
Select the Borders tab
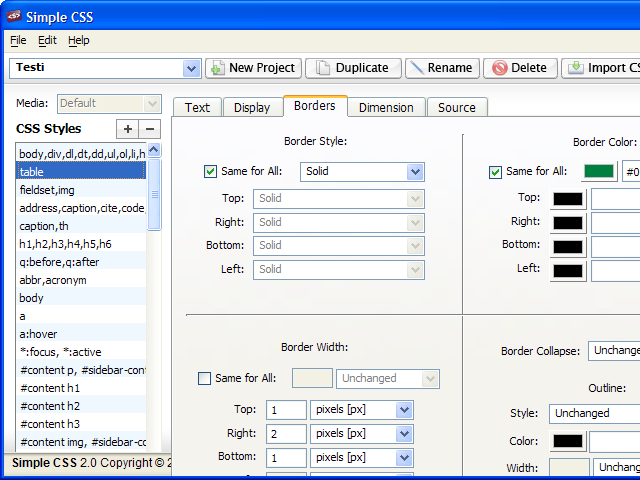click(314, 106)
